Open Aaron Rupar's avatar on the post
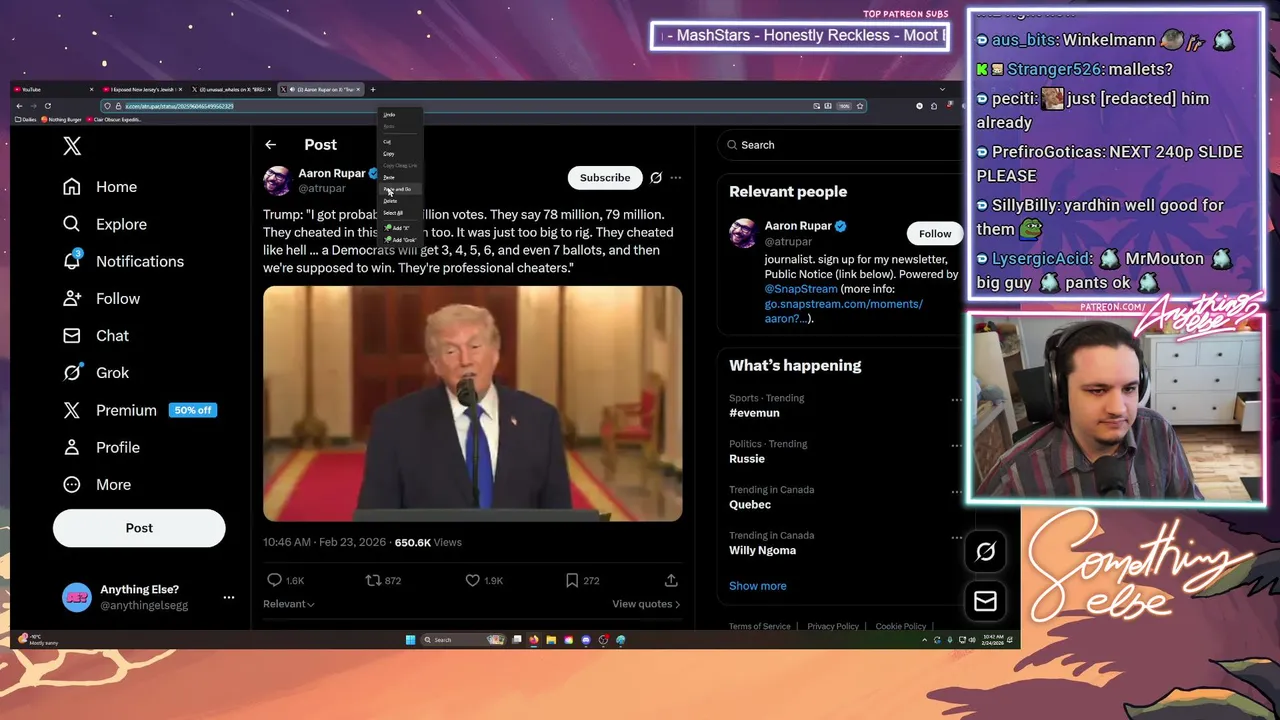Image resolution: width=1280 pixels, height=720 pixels. click(x=277, y=180)
